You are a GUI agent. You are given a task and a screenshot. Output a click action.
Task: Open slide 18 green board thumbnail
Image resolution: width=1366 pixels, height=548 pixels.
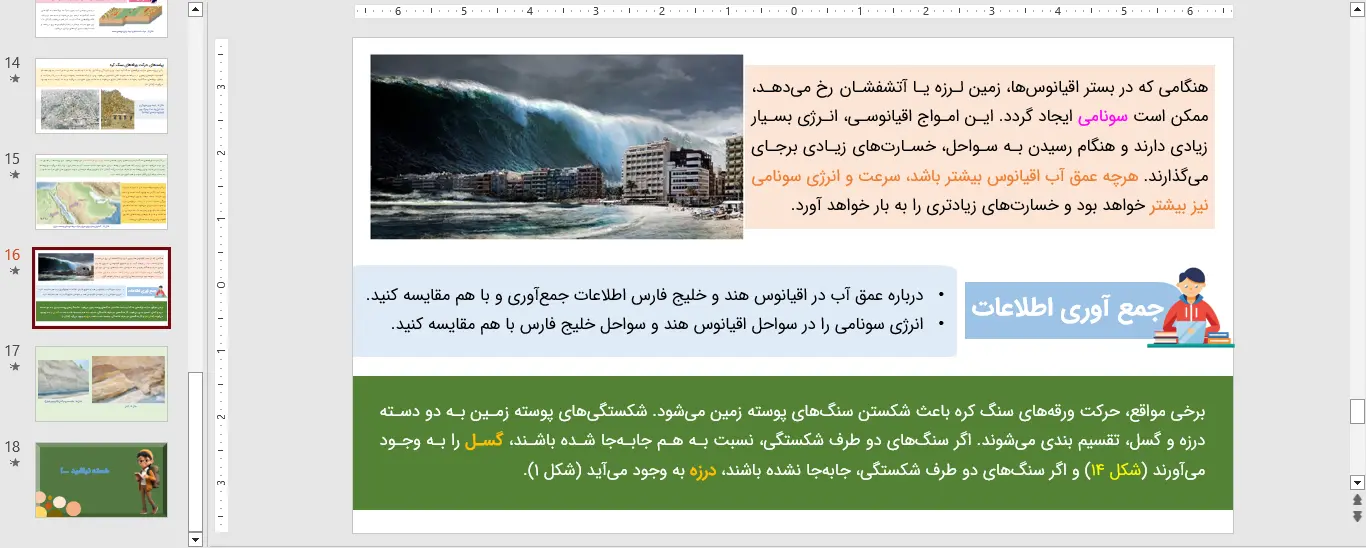101,480
